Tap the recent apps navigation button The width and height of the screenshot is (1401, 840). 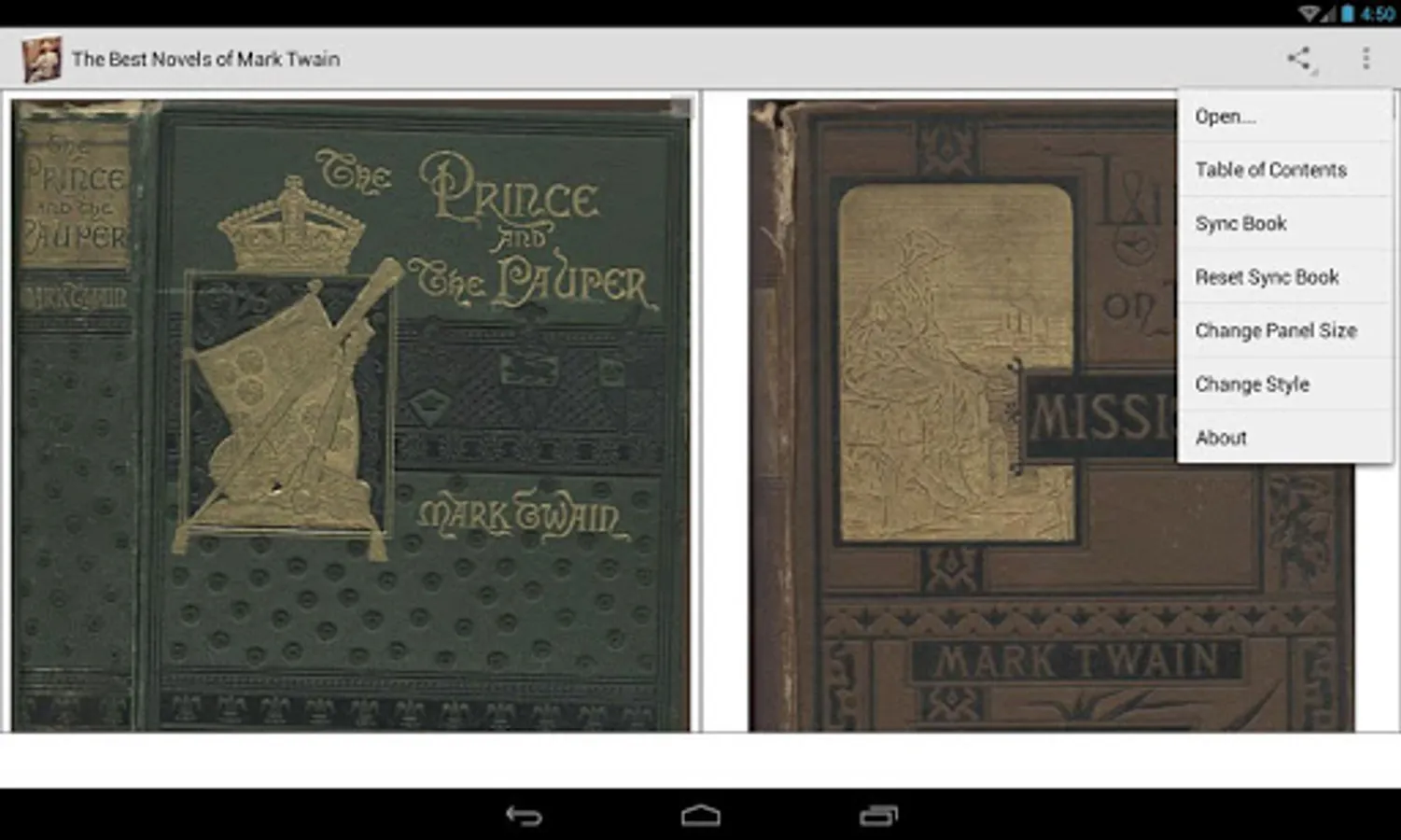pos(878,816)
